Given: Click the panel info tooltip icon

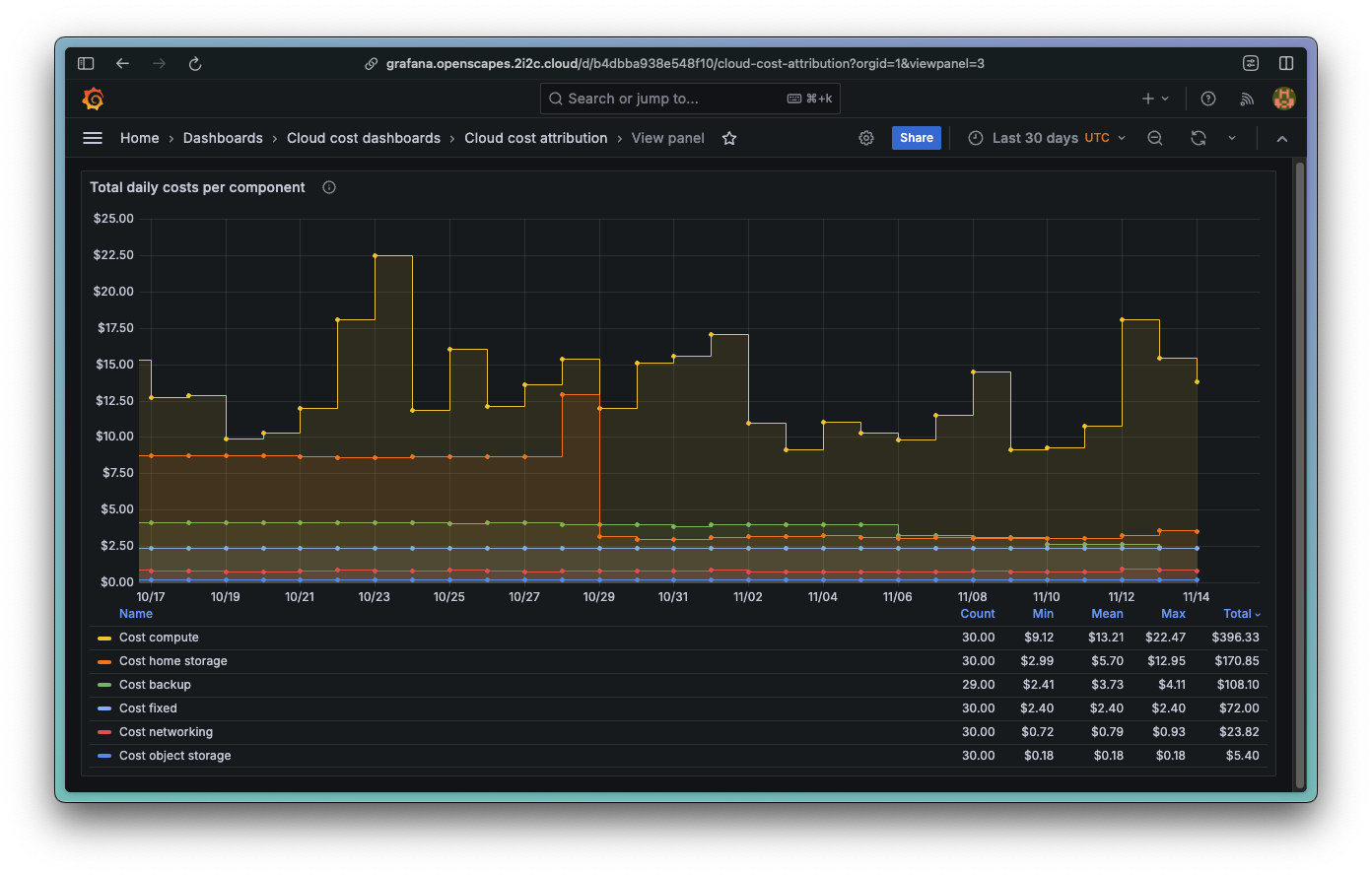Looking at the screenshot, I should (x=328, y=186).
